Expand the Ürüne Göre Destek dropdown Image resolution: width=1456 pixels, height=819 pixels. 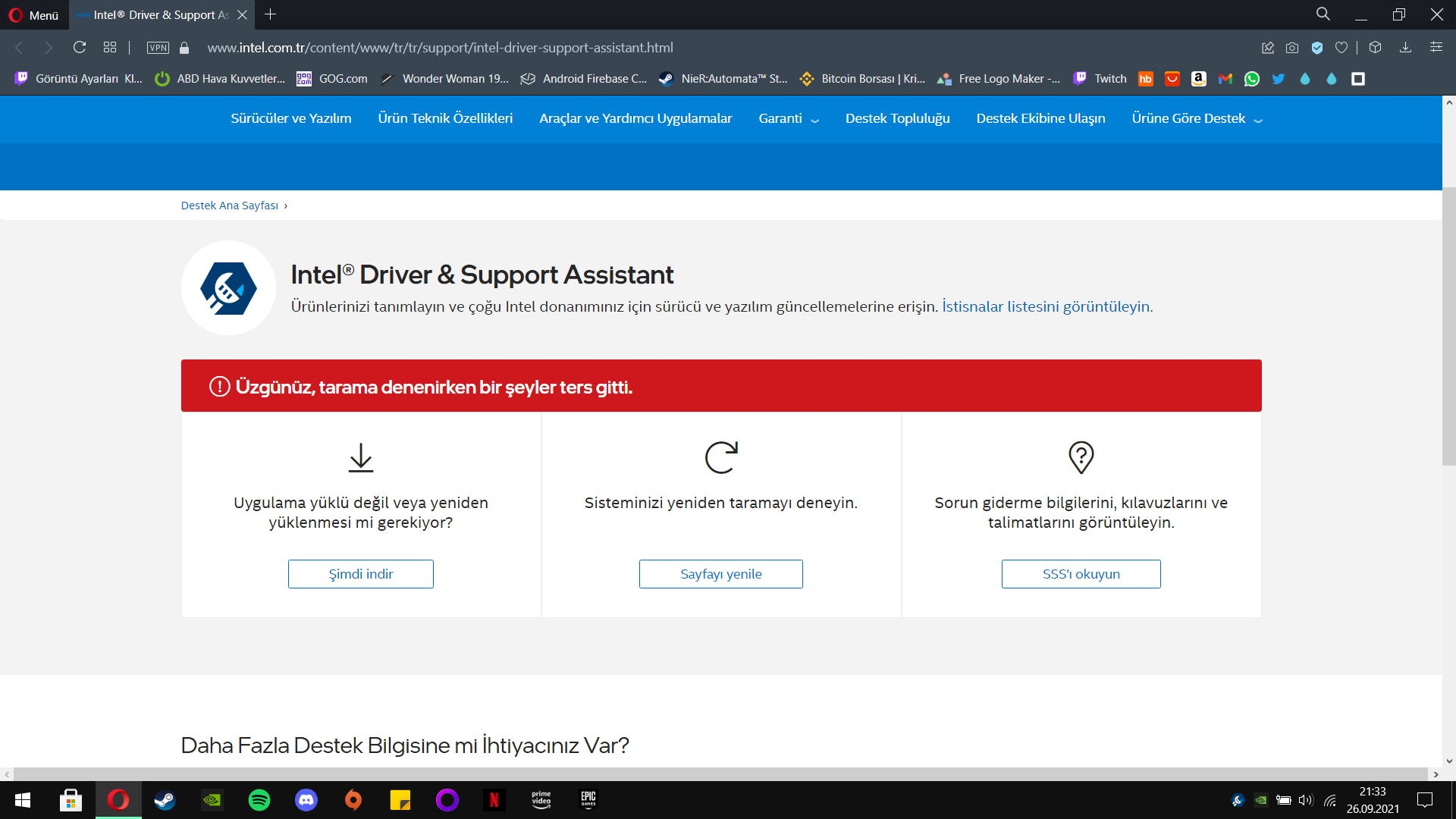click(x=1197, y=119)
